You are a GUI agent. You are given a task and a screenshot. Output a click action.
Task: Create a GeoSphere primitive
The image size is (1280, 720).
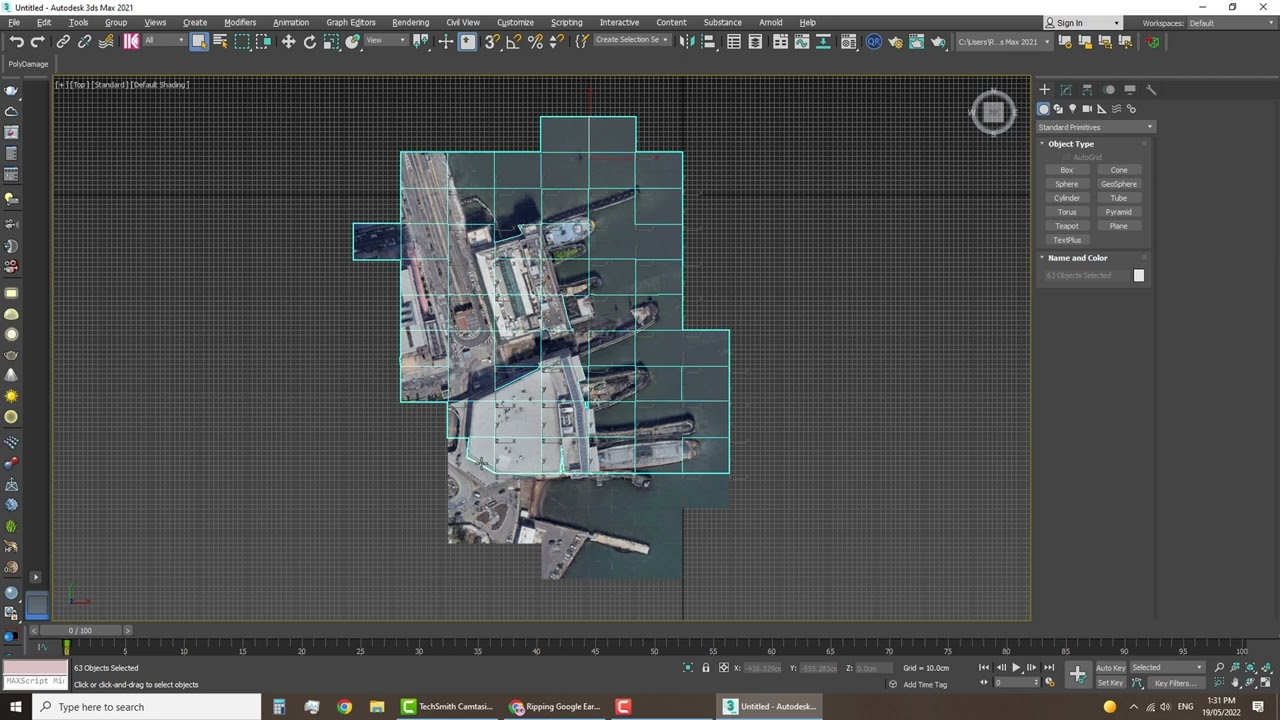pos(1118,184)
